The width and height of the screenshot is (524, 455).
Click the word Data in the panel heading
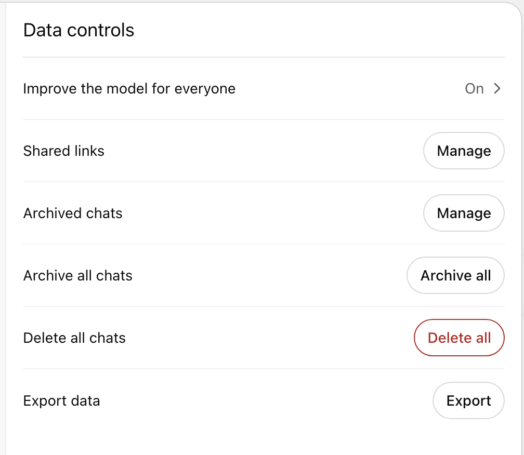tap(42, 30)
